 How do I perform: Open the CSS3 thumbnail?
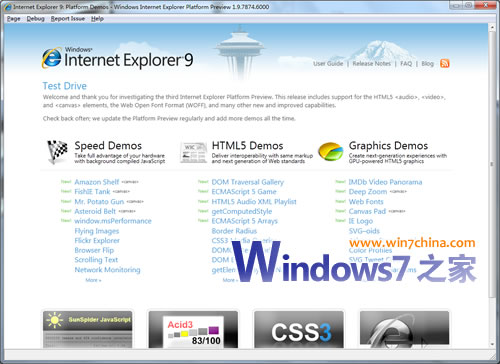pyautogui.click(x=299, y=330)
